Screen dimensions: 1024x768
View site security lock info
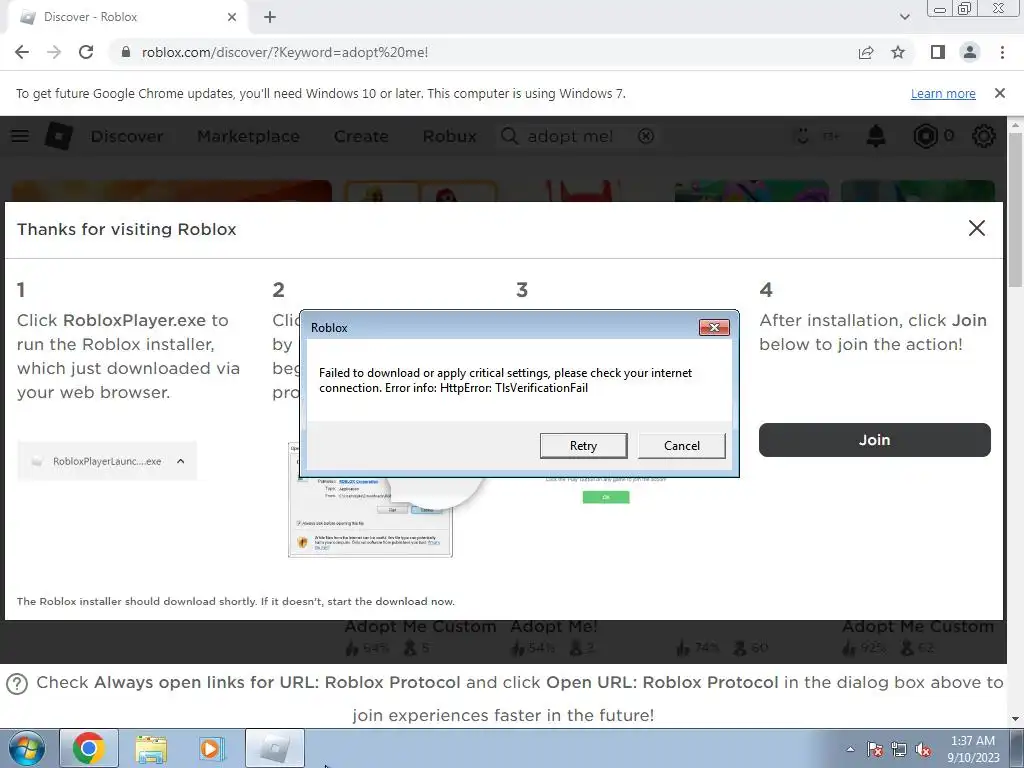point(126,52)
